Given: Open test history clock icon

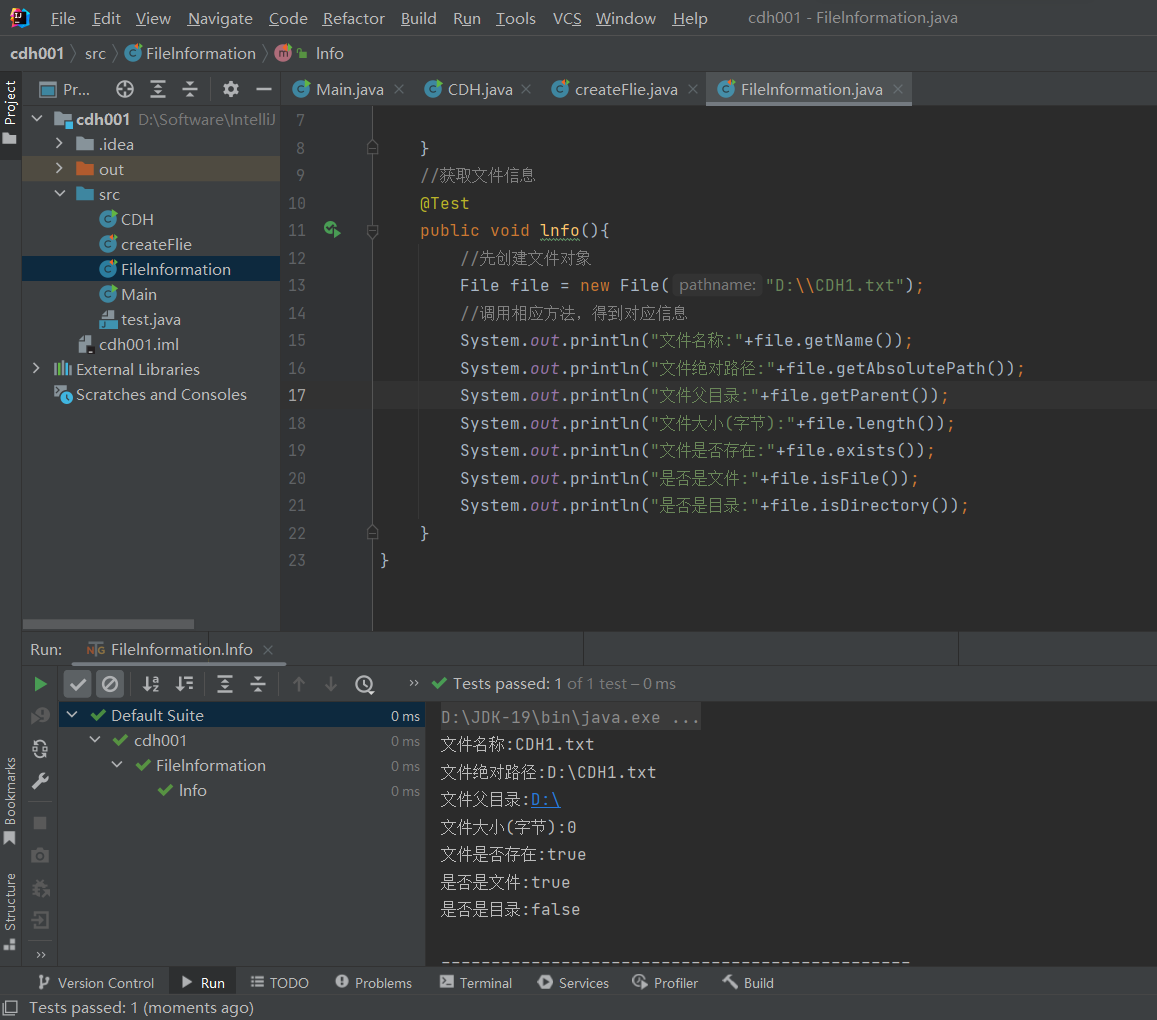Looking at the screenshot, I should pos(364,684).
